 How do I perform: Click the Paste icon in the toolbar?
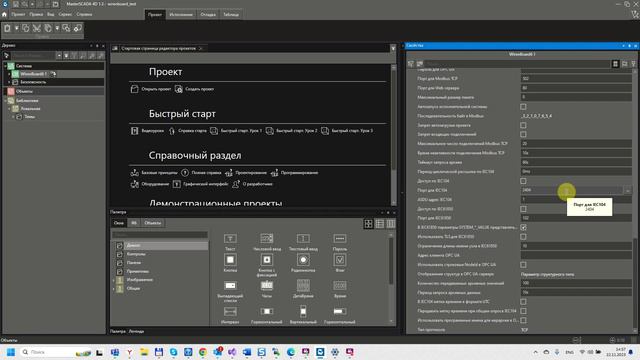[x=7, y=28]
